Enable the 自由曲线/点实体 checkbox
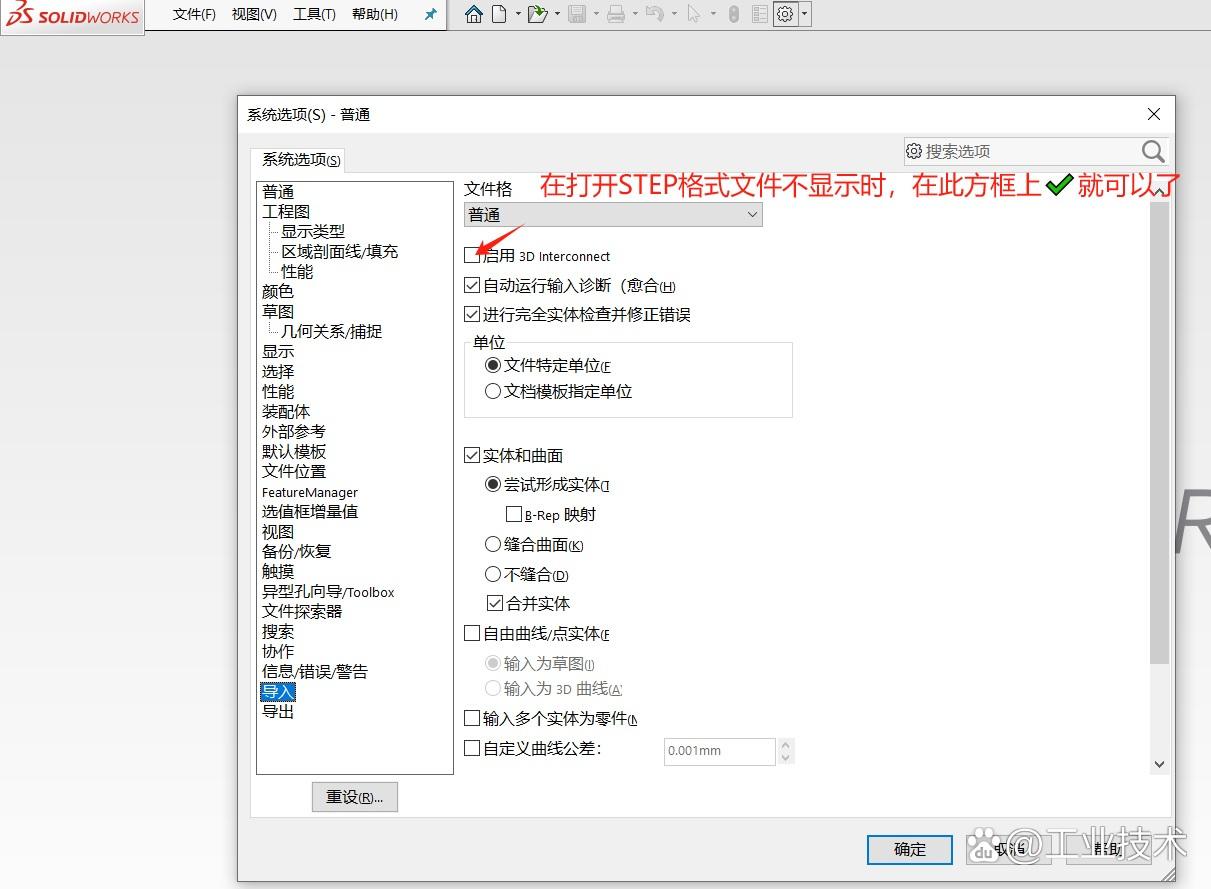Screen dimensions: 1211x889 tap(472, 633)
